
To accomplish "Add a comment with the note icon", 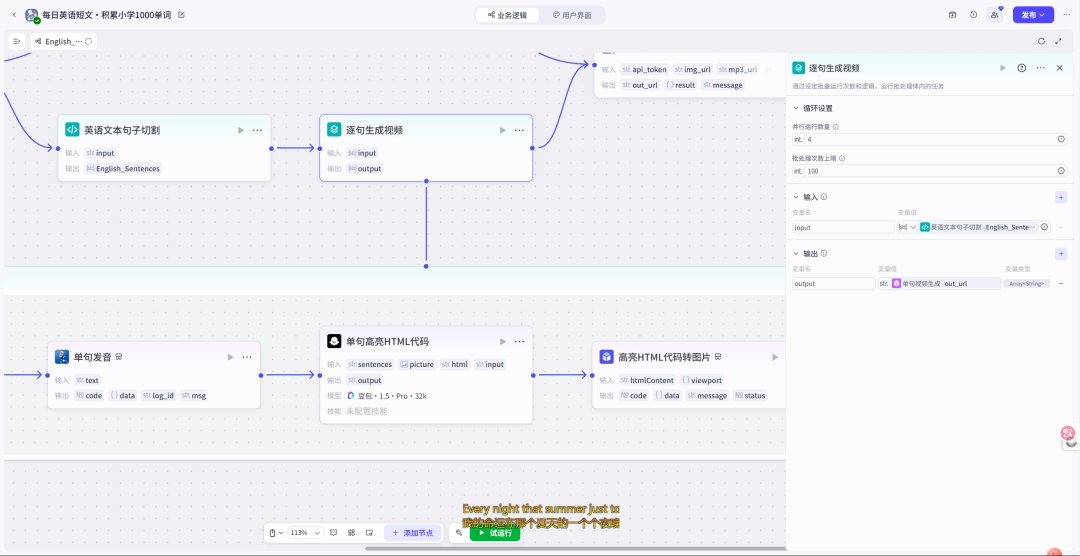I will click(333, 533).
